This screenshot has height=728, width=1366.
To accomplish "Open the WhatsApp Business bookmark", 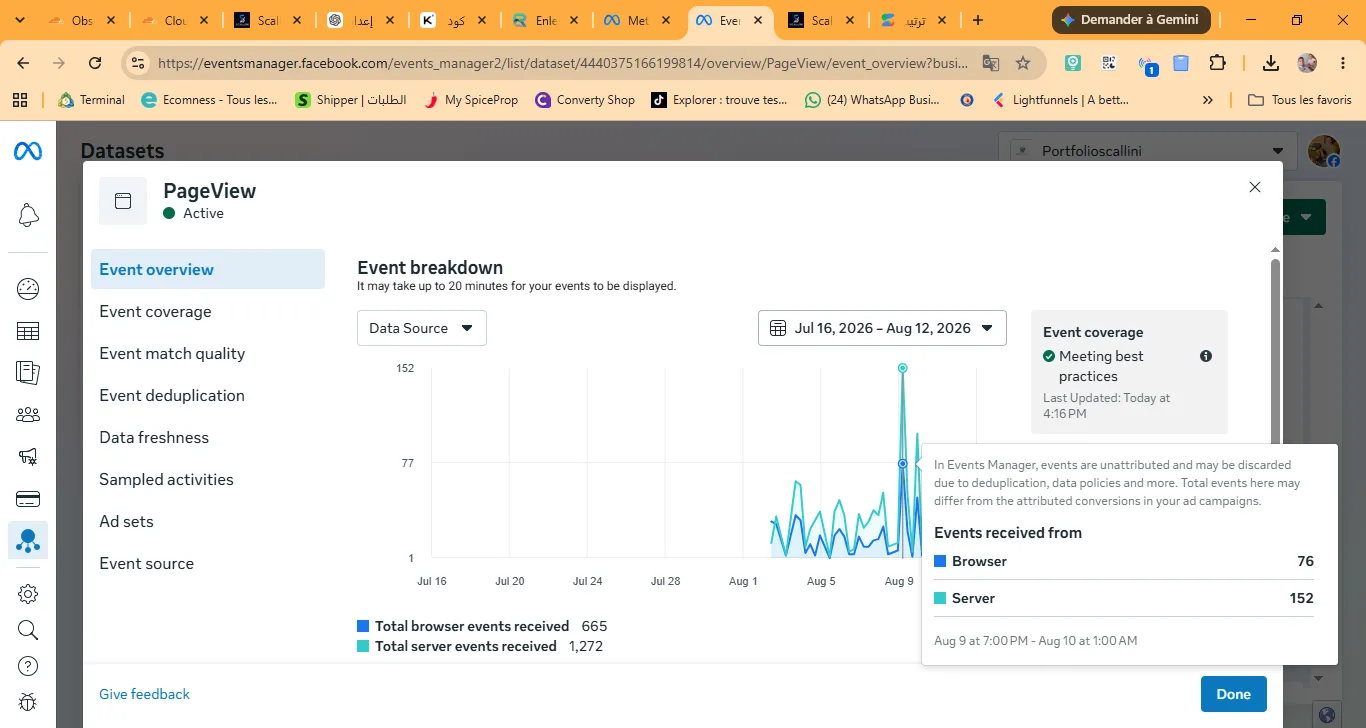I will click(872, 100).
